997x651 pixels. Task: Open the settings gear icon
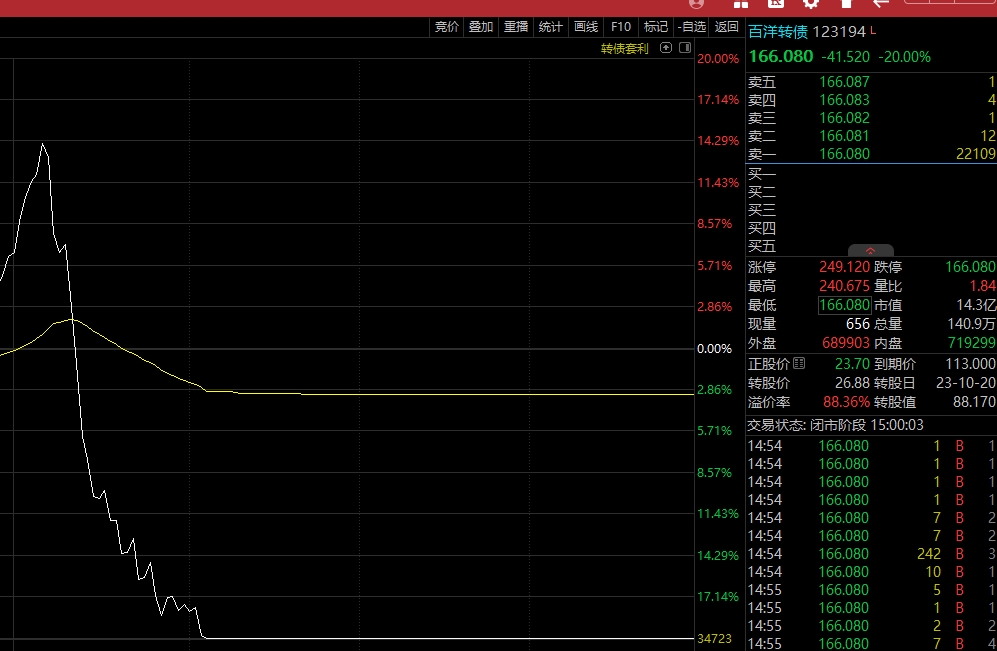click(x=811, y=4)
